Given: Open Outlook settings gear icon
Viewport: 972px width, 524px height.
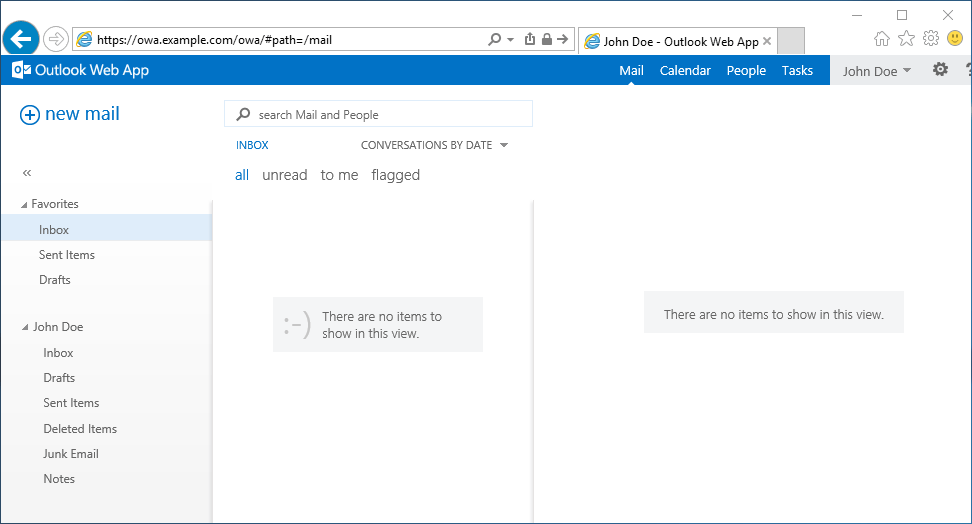Looking at the screenshot, I should pos(940,69).
